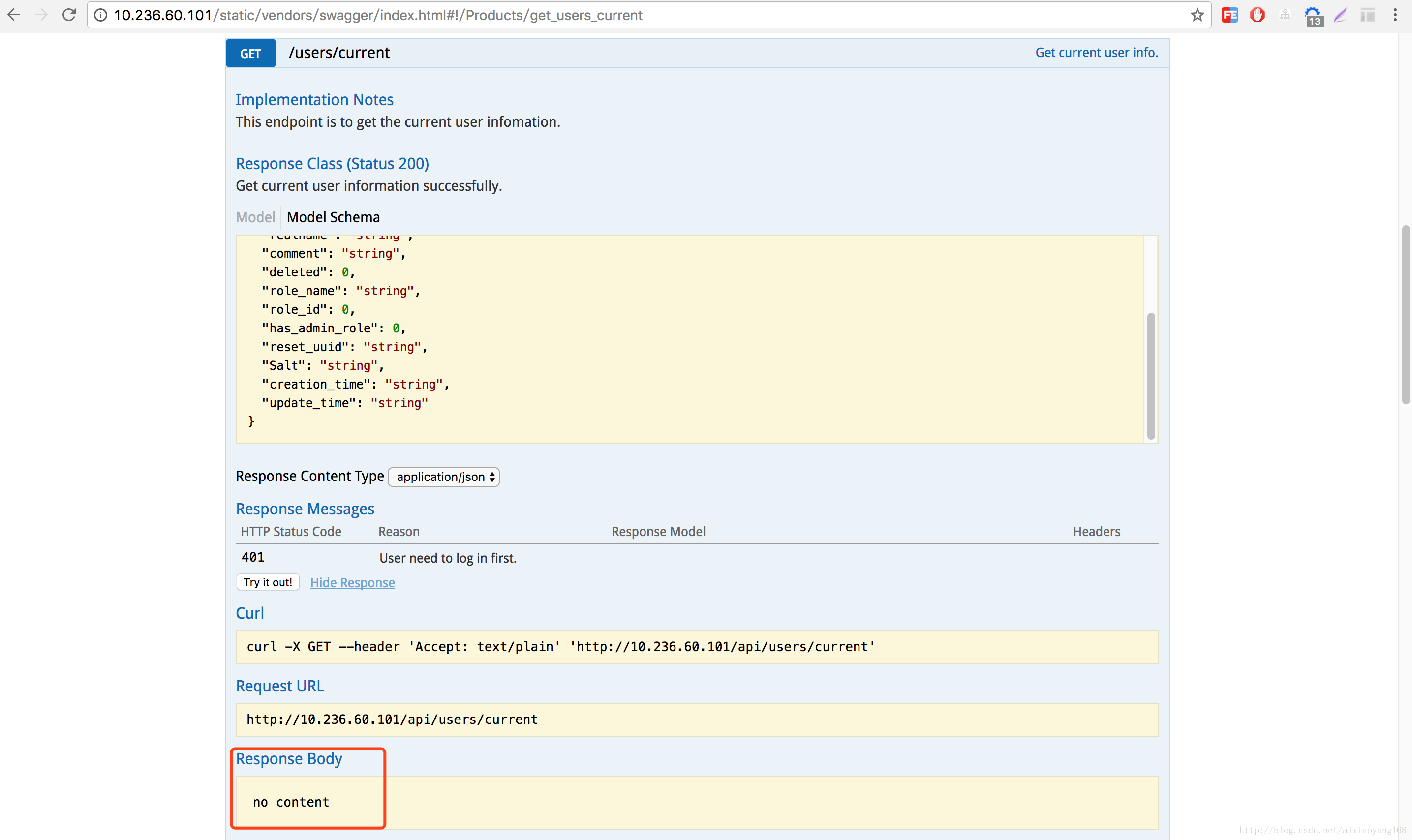Image resolution: width=1412 pixels, height=840 pixels.
Task: Click the "role_id": 0 schema line
Action: pyautogui.click(x=308, y=310)
